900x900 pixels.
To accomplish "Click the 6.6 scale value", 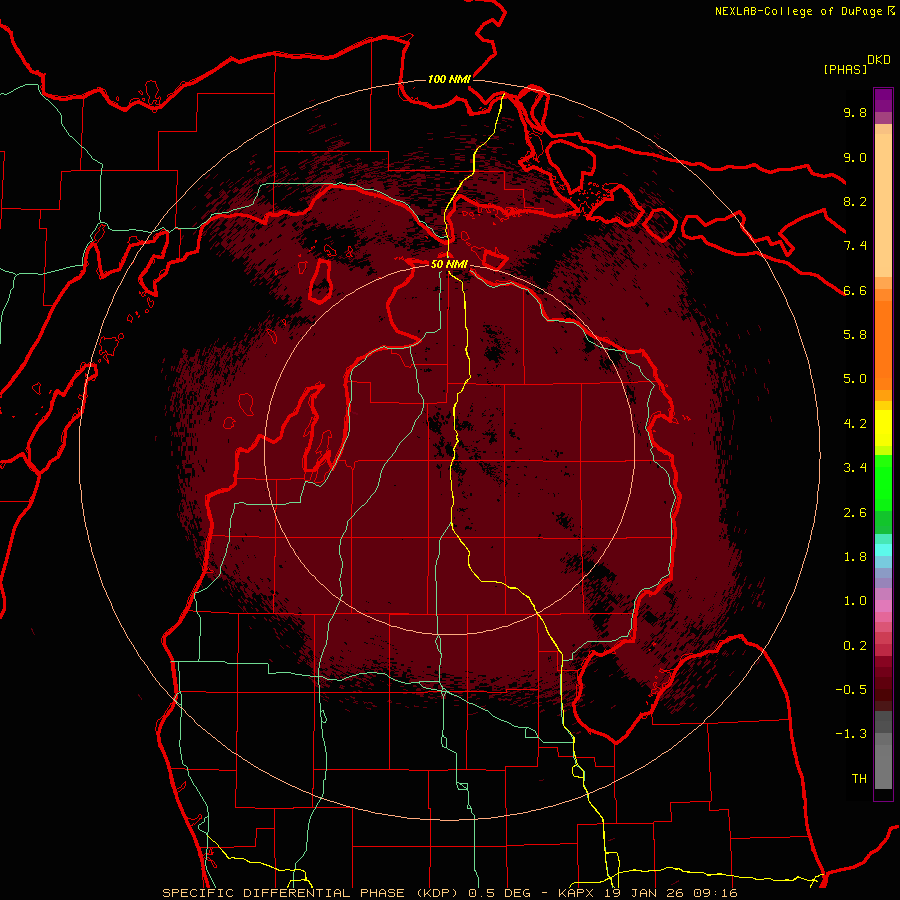I will pyautogui.click(x=855, y=290).
